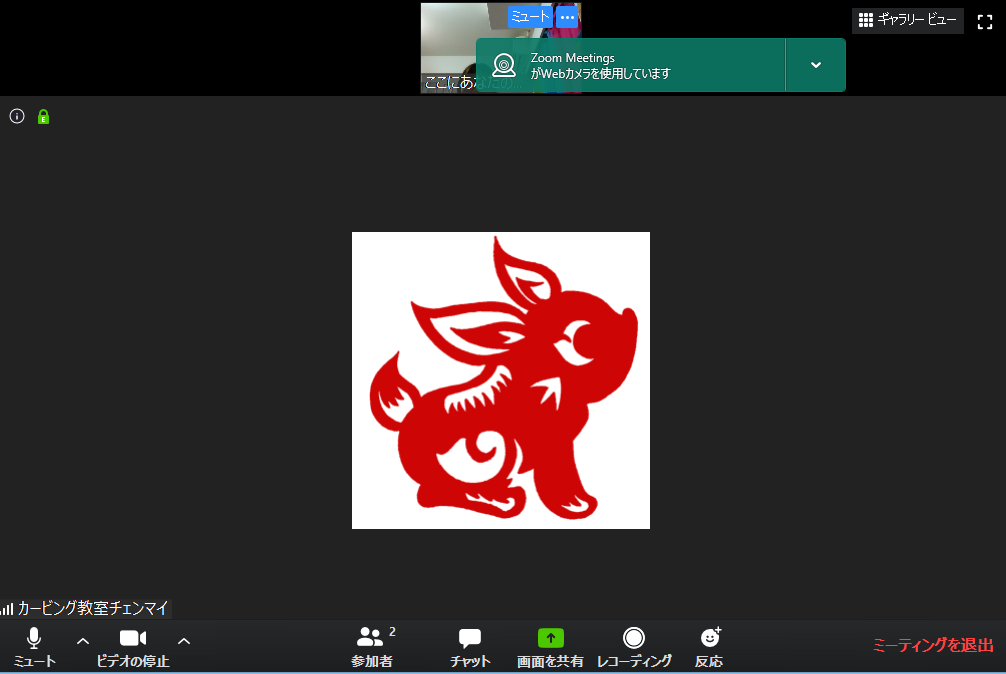Start screen sharing (画面を共有)

pos(550,646)
